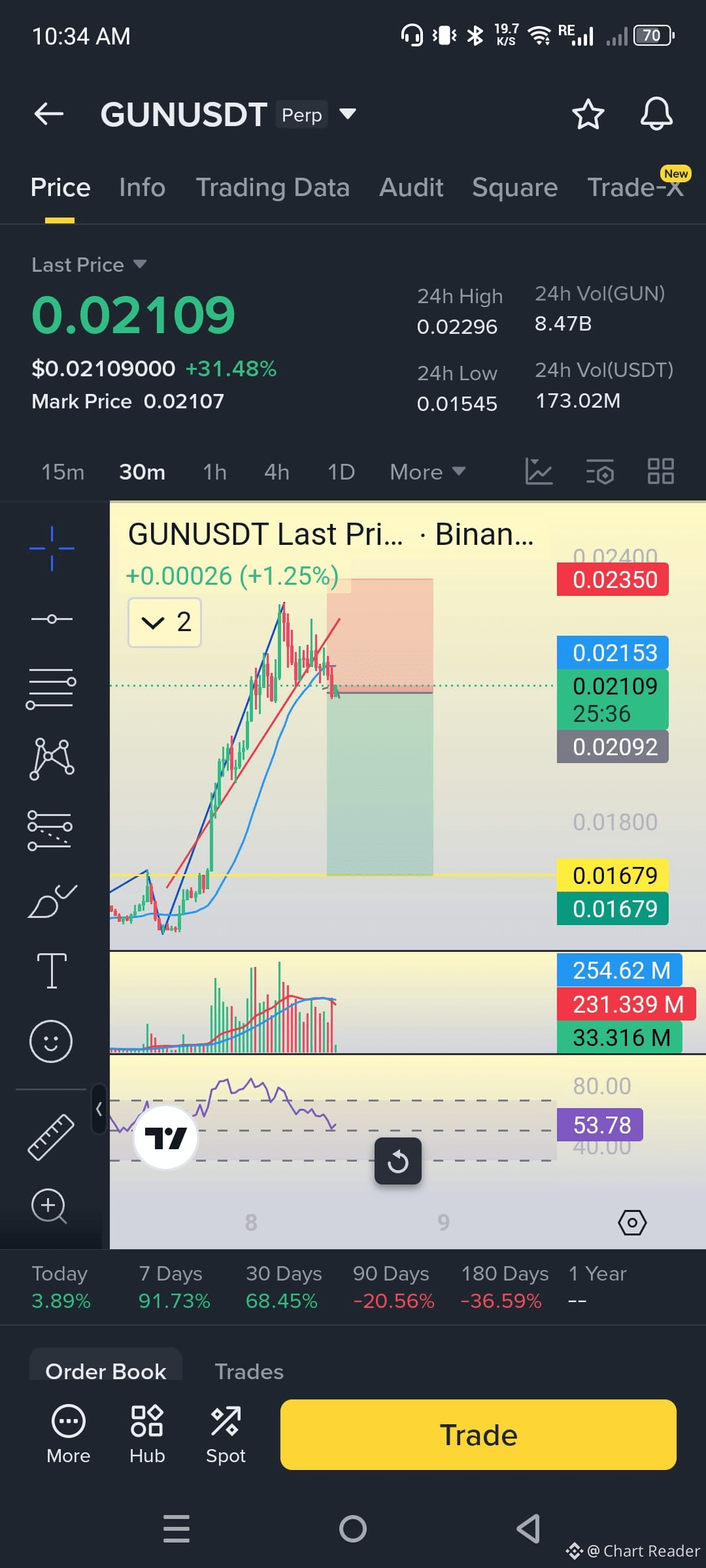Expand the GUNUSDT Perp pair selector arrow

pyautogui.click(x=348, y=114)
